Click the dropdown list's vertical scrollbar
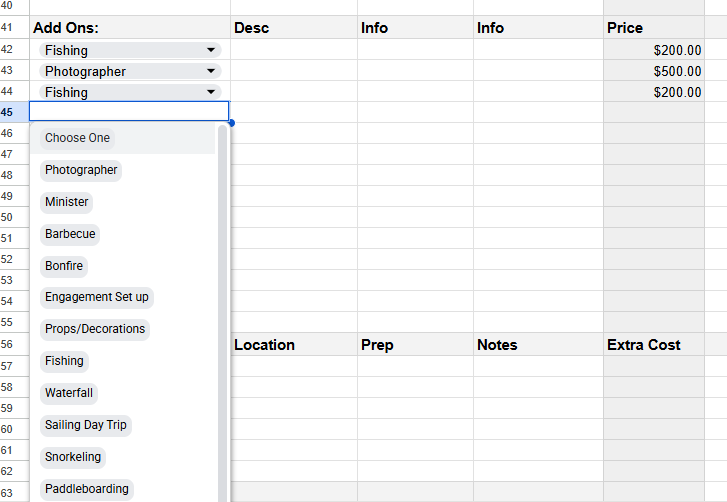The image size is (727, 502). click(223, 300)
